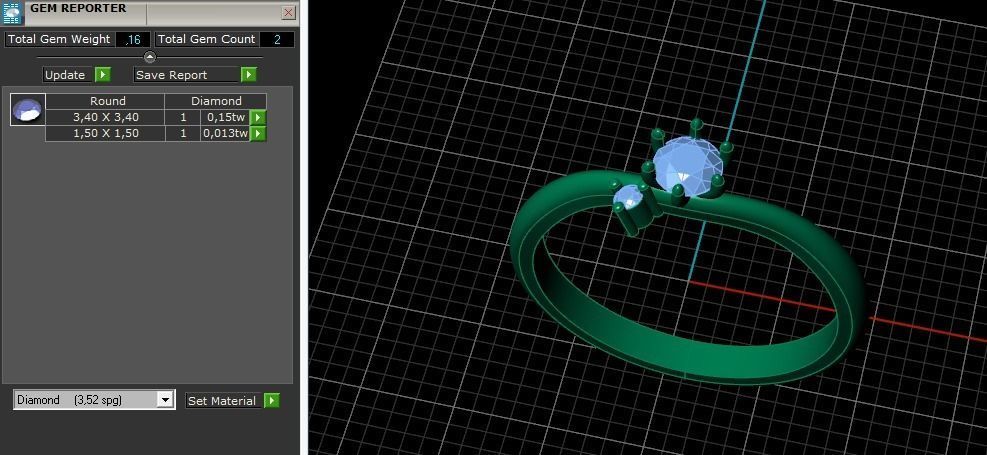Click the Gem Reporter app icon
987x455 pixels.
click(12, 12)
